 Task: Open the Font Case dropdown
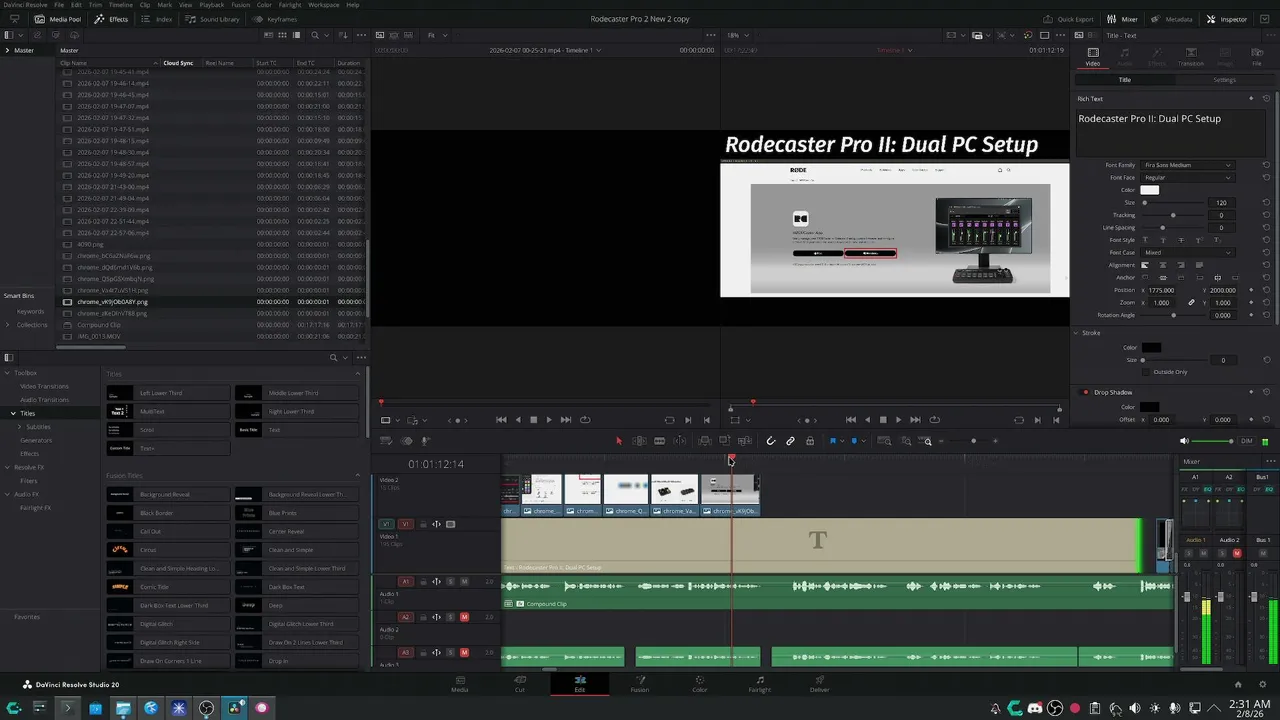tap(1187, 253)
